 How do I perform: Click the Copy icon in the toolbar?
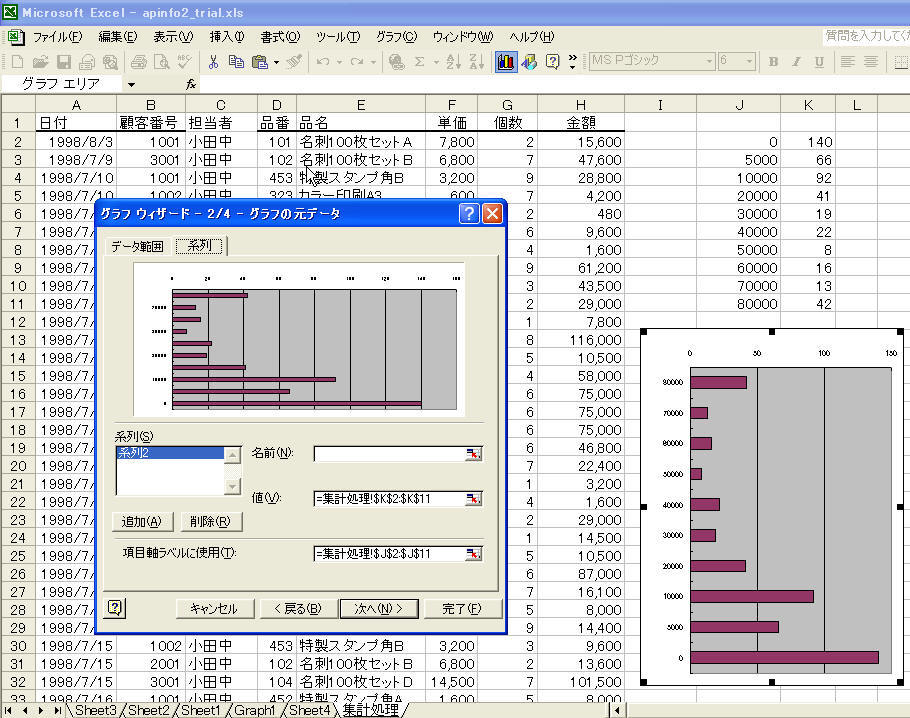[x=235, y=62]
